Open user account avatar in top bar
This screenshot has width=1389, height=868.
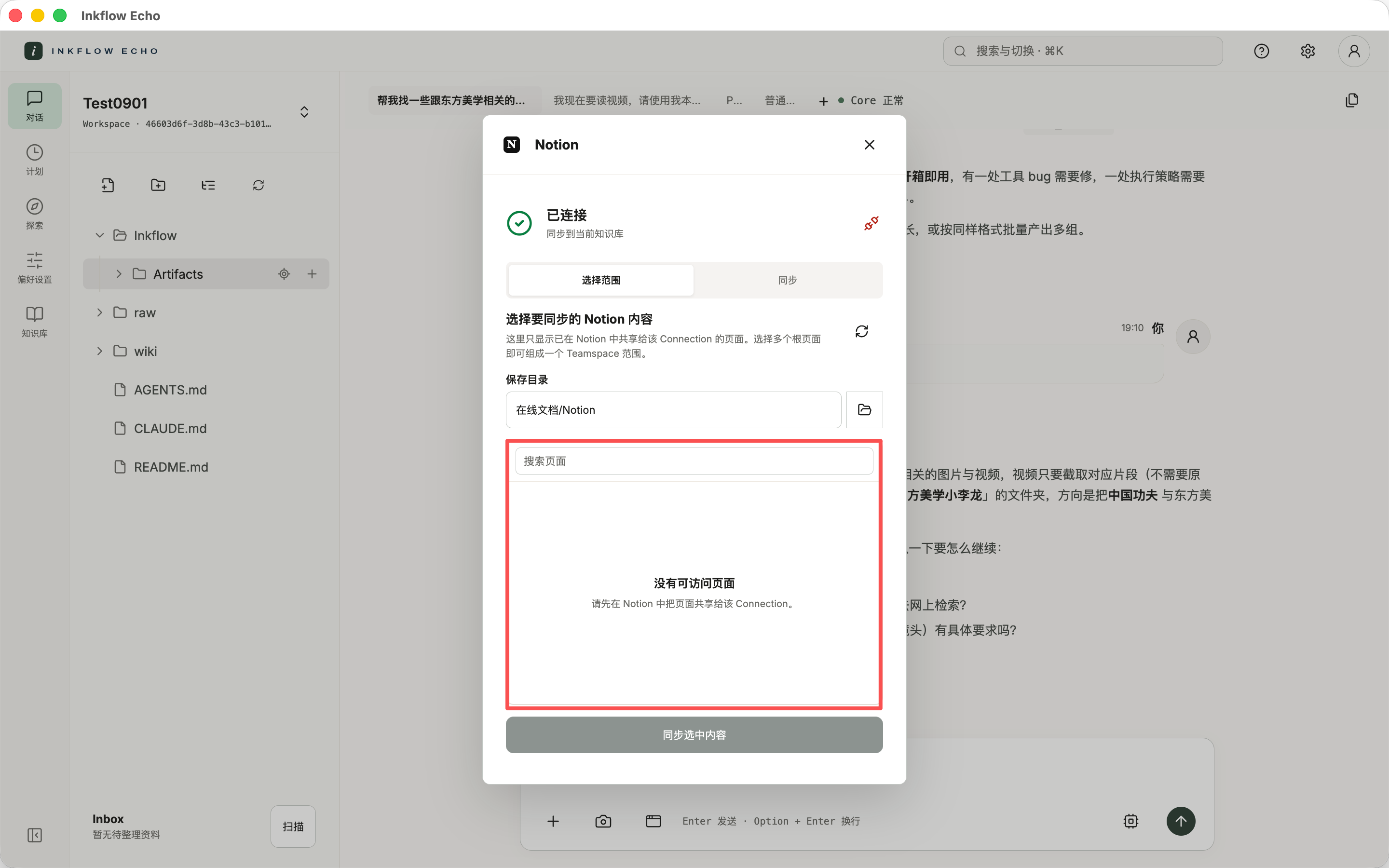[x=1354, y=51]
